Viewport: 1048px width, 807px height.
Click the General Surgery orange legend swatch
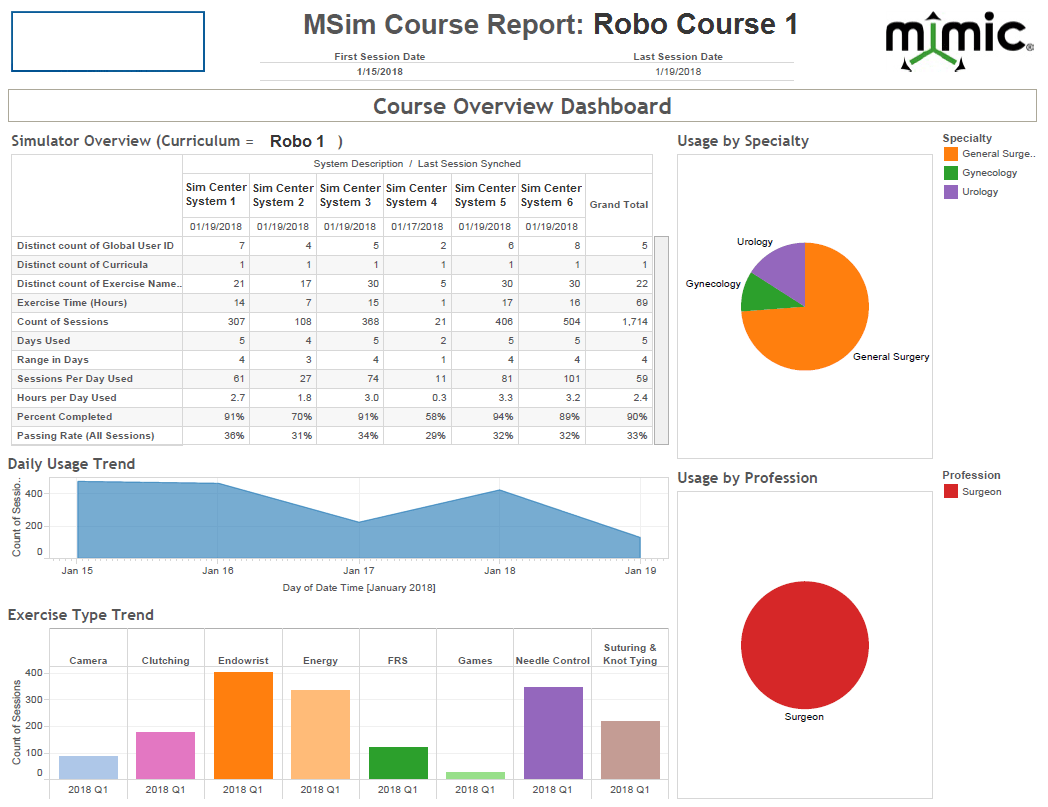[950, 154]
